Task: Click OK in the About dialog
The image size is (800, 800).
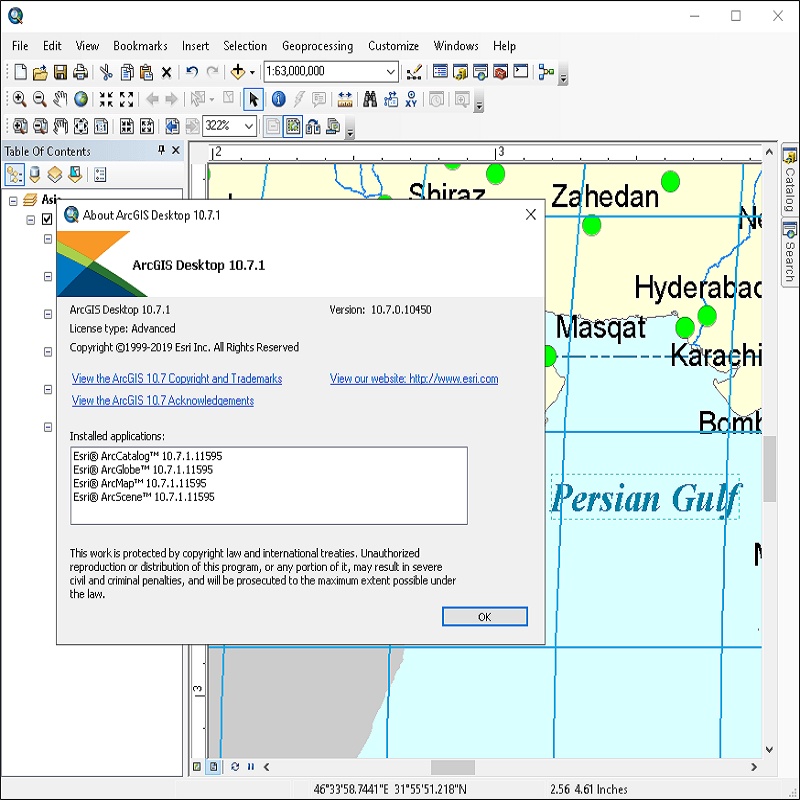Action: click(x=484, y=617)
